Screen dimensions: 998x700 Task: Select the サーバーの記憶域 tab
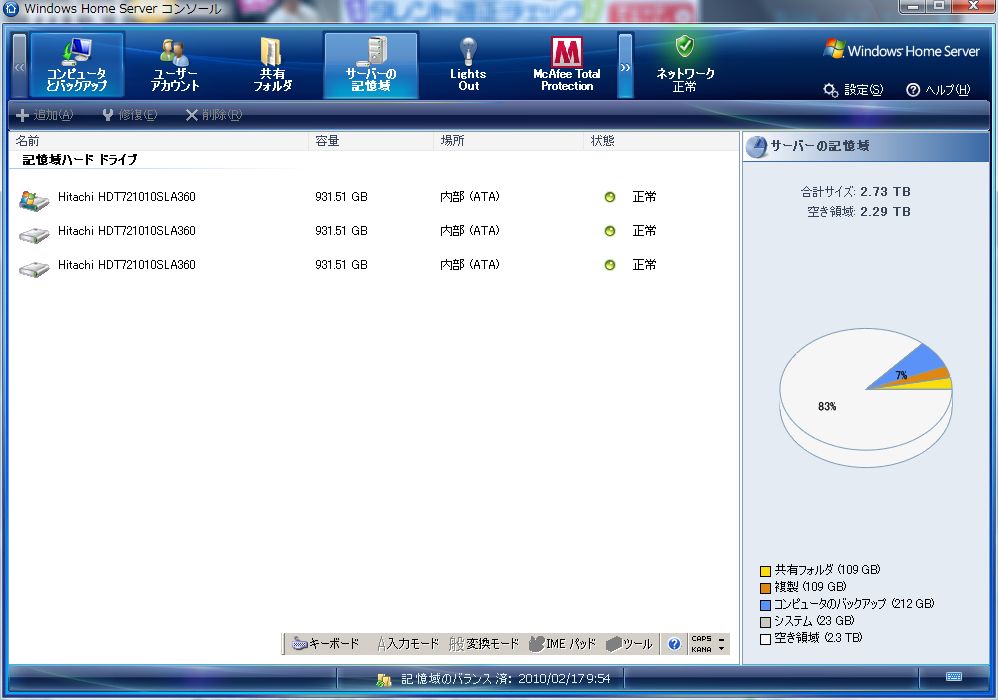coord(370,65)
